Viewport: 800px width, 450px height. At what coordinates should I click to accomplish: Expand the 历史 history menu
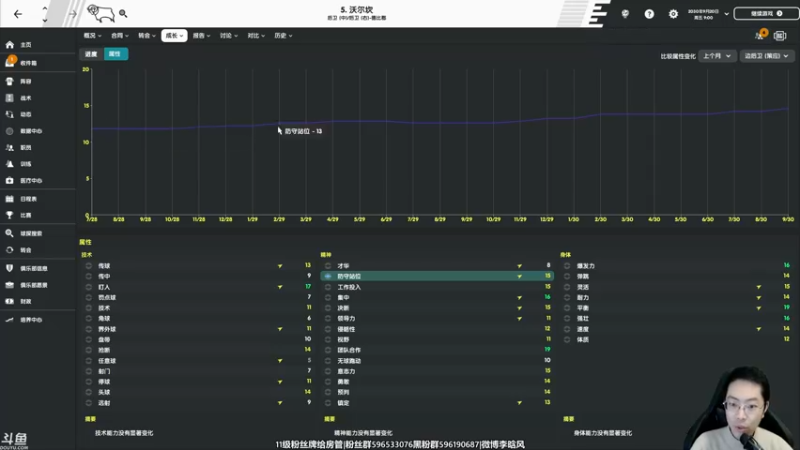click(283, 36)
